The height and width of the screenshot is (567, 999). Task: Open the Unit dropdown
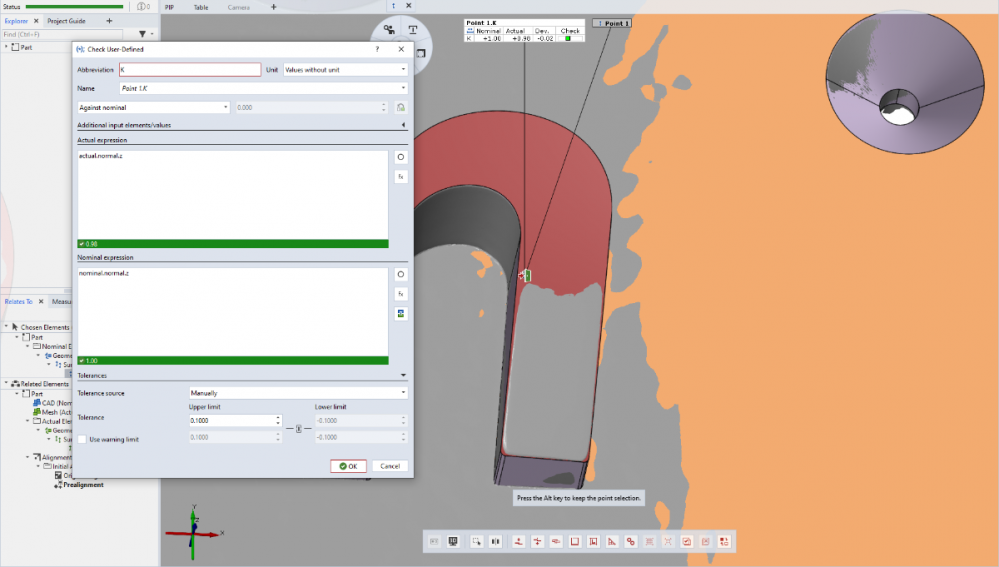pyautogui.click(x=345, y=70)
